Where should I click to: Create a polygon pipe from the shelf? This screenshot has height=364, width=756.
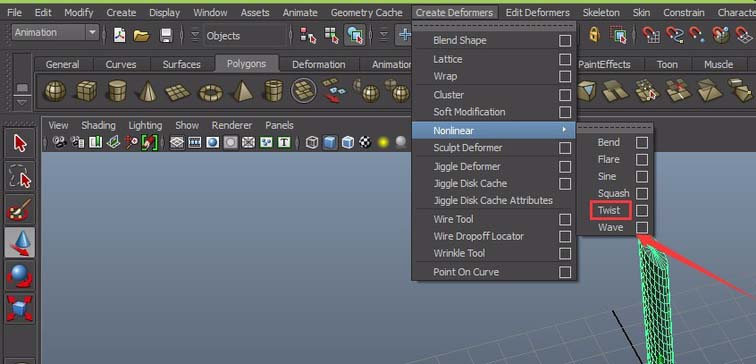coord(273,91)
